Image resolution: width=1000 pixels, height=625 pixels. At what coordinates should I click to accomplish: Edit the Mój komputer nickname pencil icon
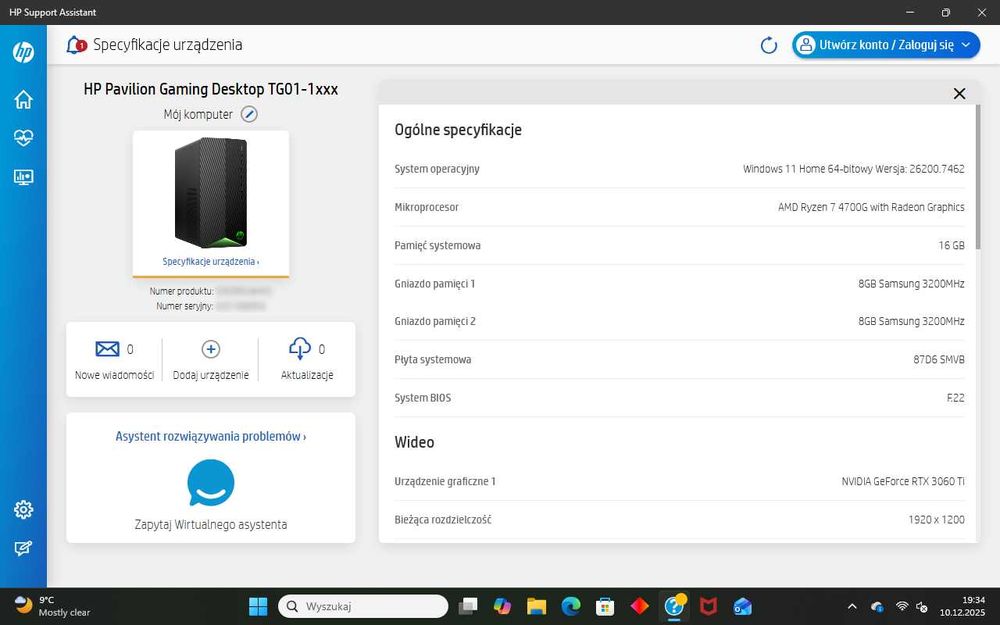click(x=249, y=114)
